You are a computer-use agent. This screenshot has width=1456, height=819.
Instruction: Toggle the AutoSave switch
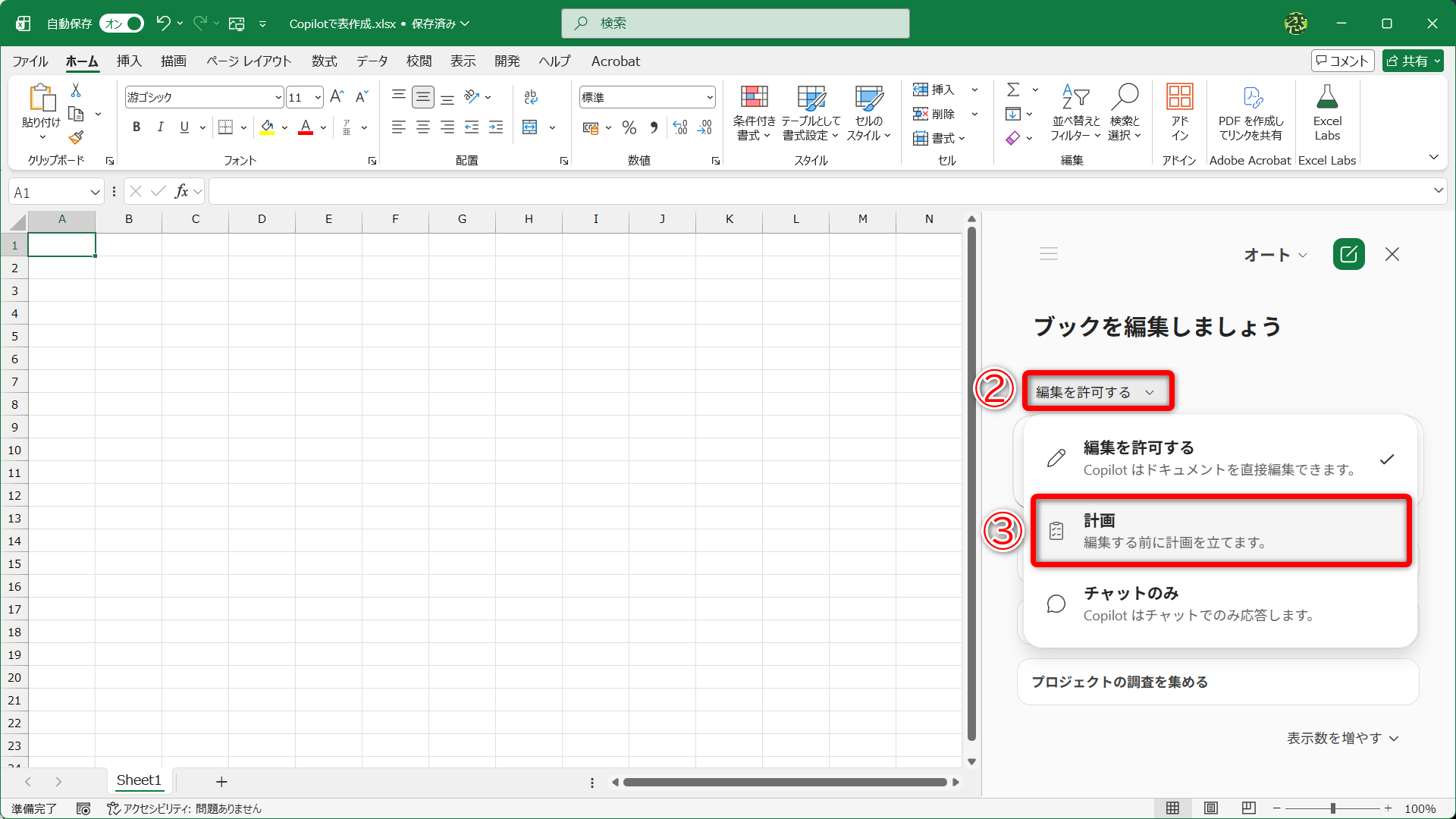click(x=122, y=24)
